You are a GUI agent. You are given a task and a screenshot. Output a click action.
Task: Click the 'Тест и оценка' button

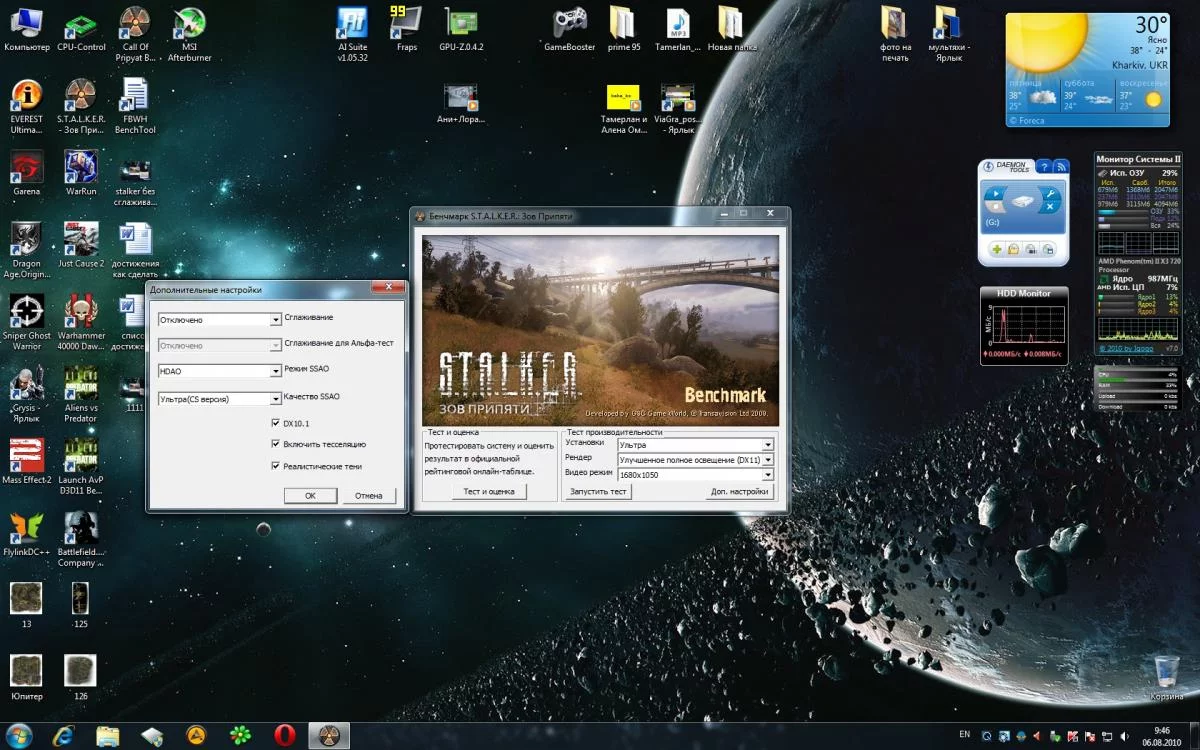(x=489, y=492)
